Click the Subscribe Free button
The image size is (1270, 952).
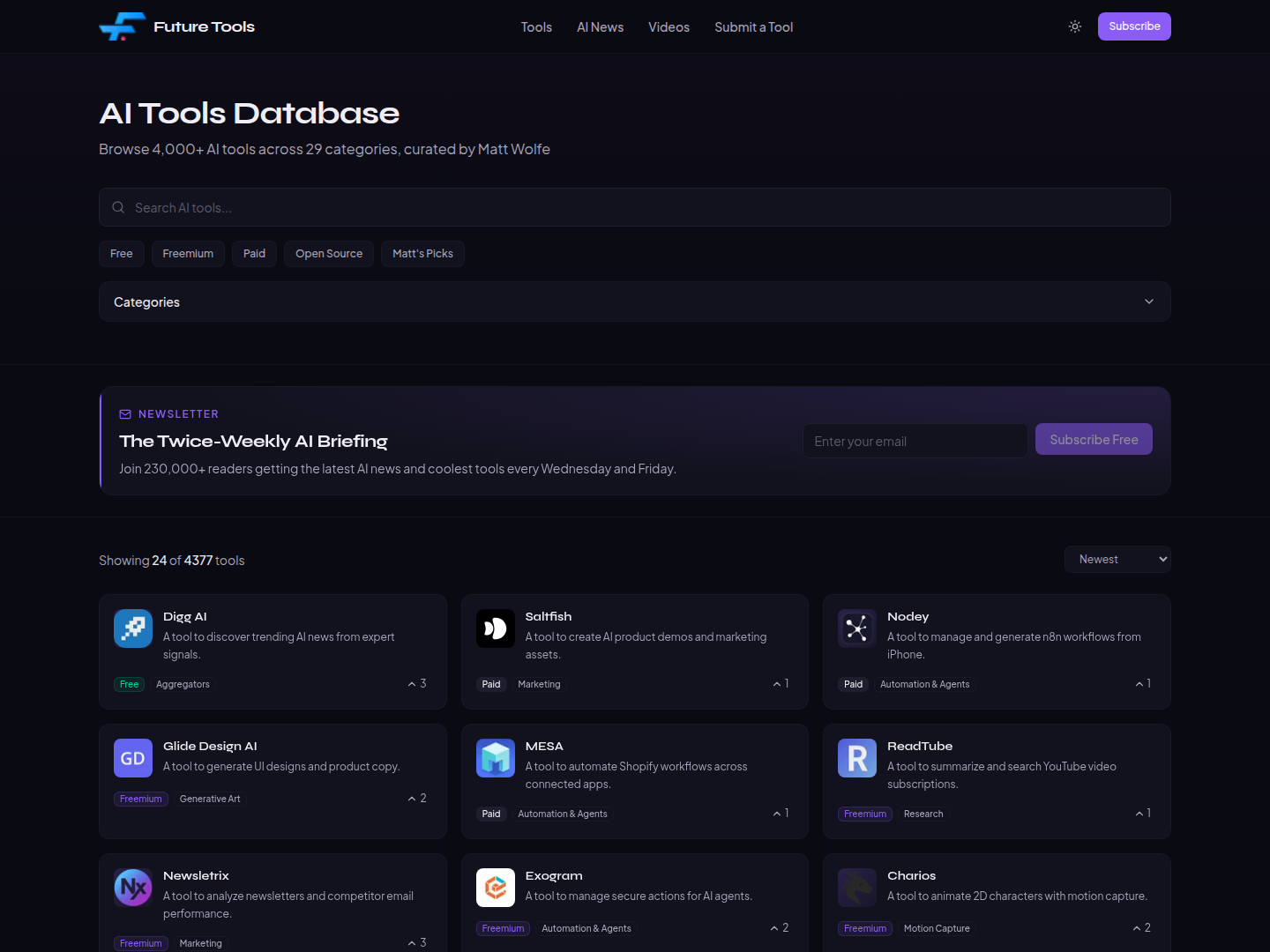coord(1094,439)
